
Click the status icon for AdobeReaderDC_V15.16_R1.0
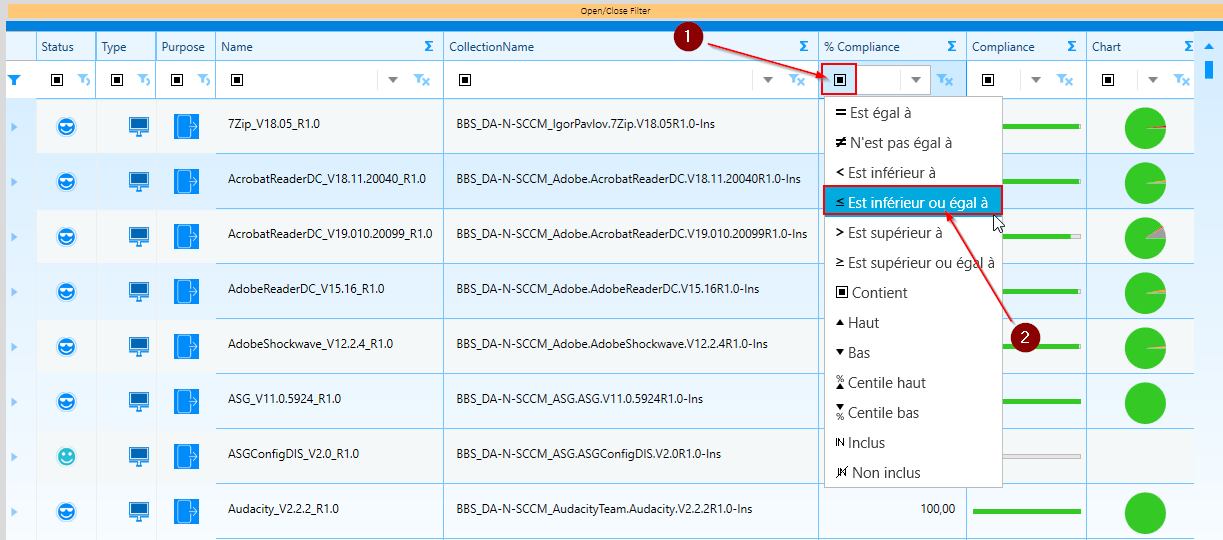[66, 292]
